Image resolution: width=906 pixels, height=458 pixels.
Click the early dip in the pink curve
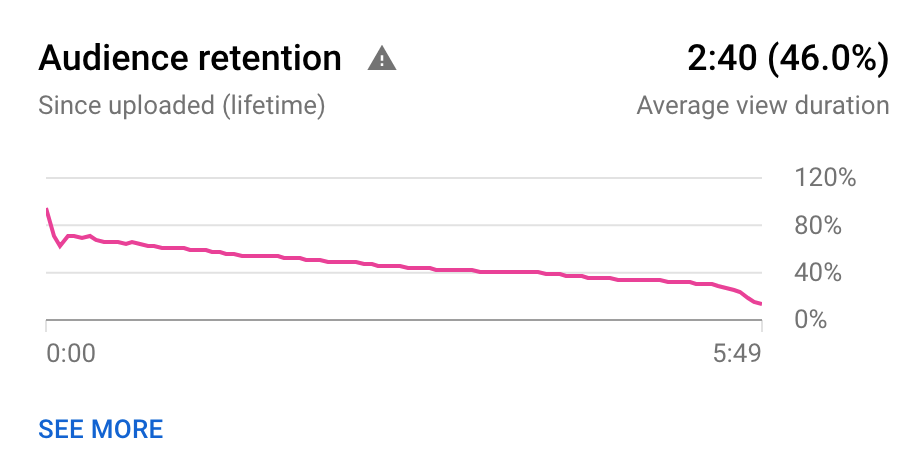point(60,246)
